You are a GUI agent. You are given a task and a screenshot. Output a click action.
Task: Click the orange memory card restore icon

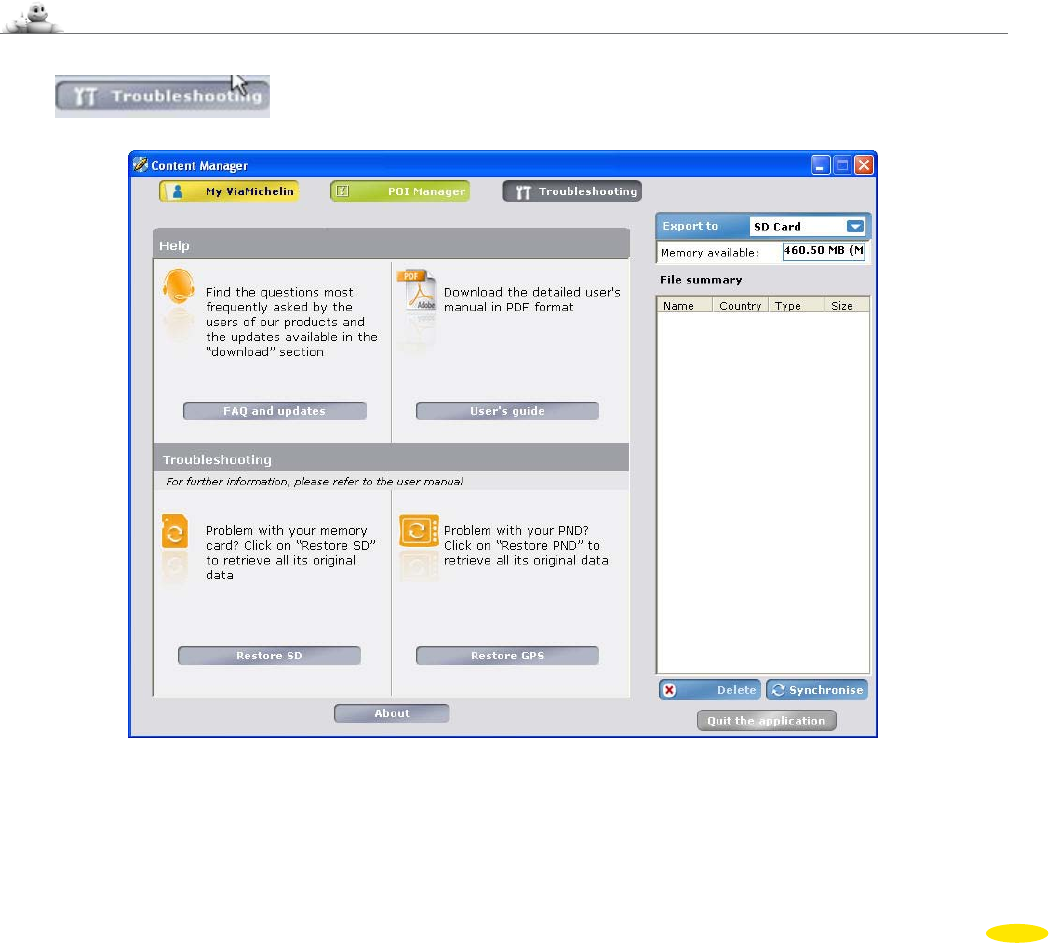(175, 531)
